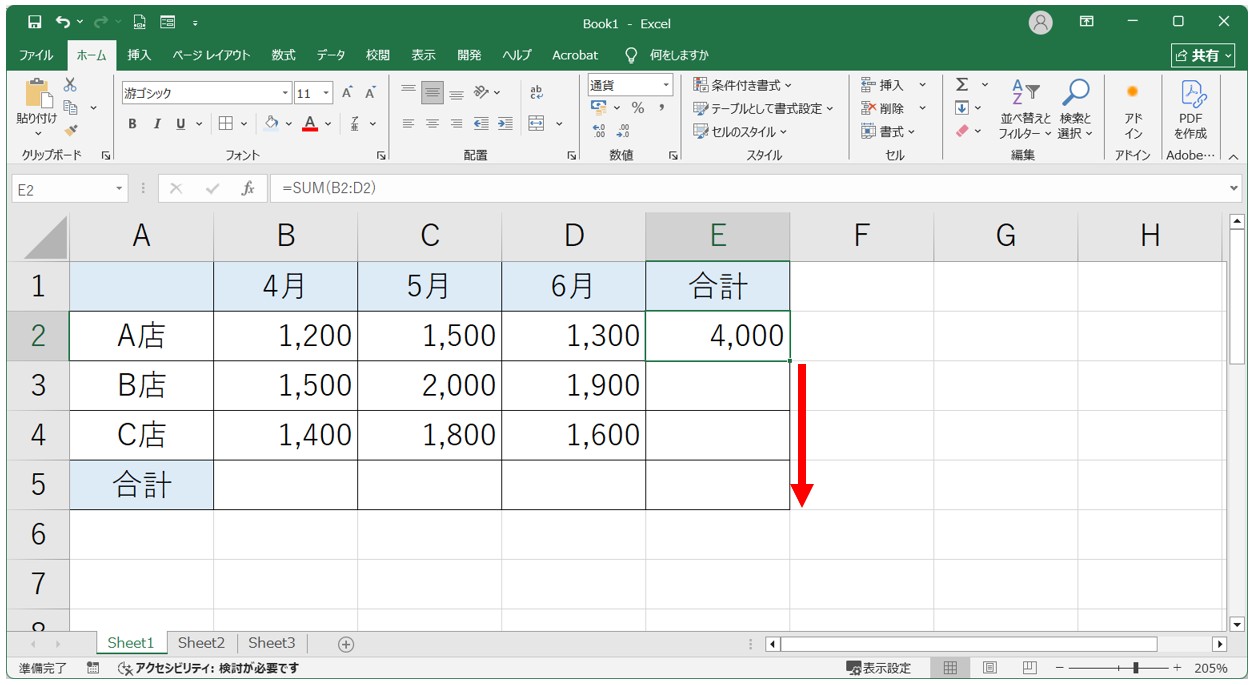Switch to the データ tab
The width and height of the screenshot is (1254, 685).
pyautogui.click(x=331, y=55)
